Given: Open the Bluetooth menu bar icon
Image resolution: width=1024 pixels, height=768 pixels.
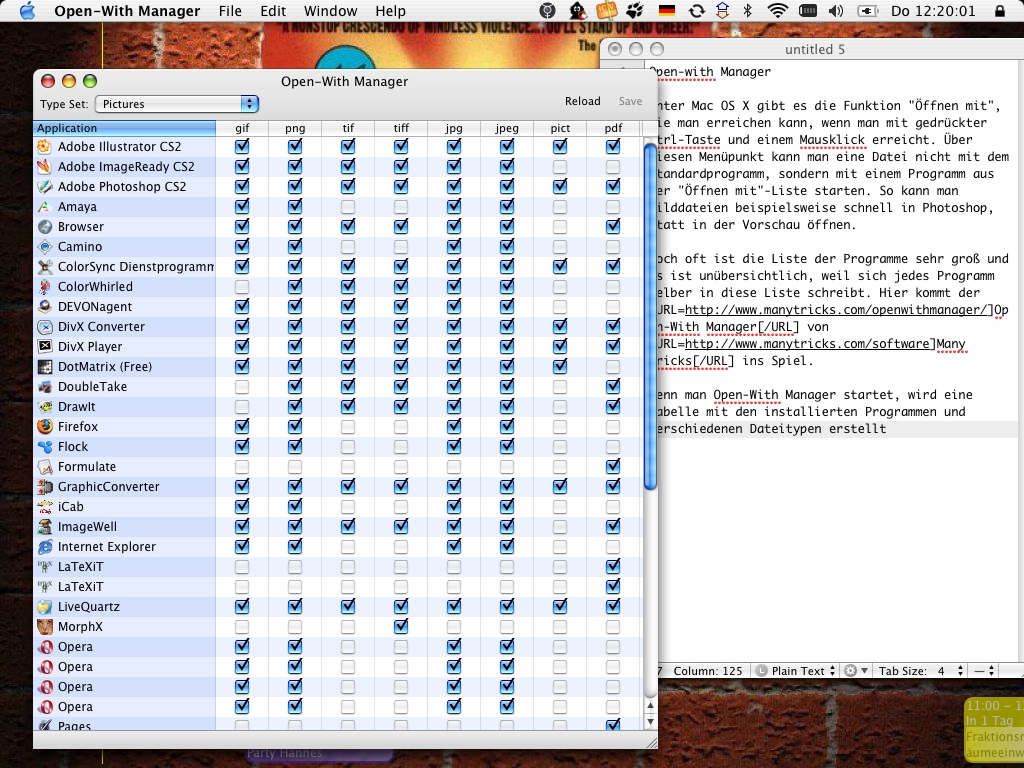Looking at the screenshot, I should coord(748,10).
